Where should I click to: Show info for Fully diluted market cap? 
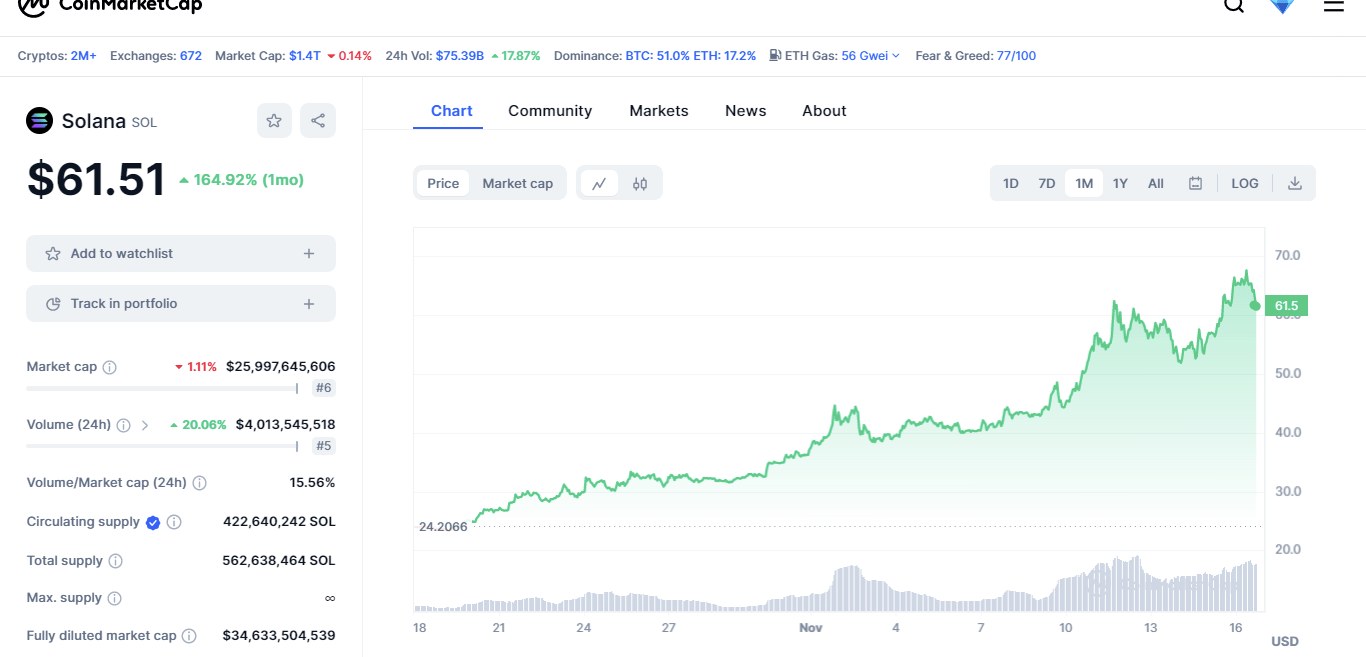click(189, 636)
